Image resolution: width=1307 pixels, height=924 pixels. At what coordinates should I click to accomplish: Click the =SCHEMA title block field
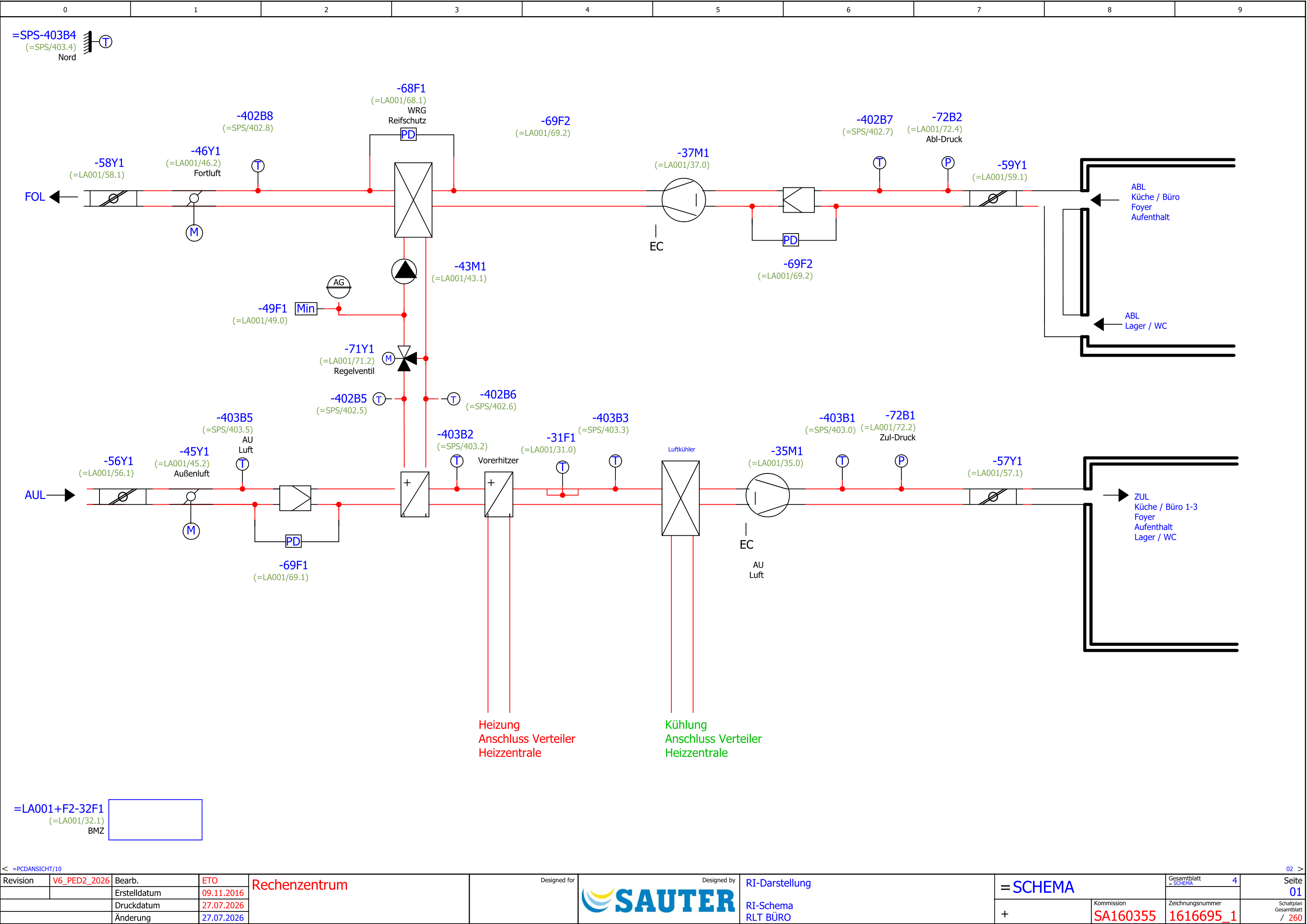(1037, 887)
